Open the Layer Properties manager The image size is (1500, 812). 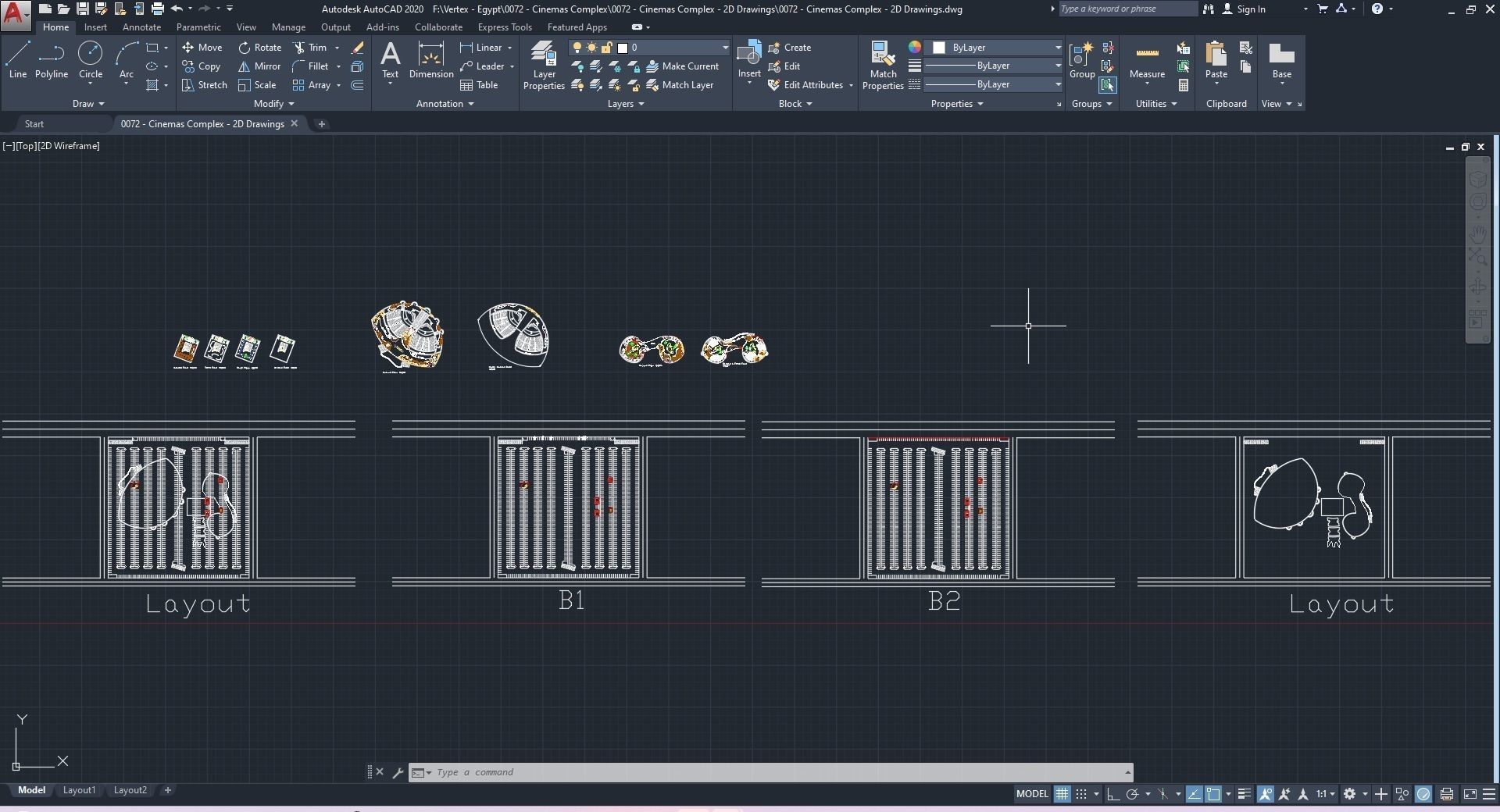544,66
